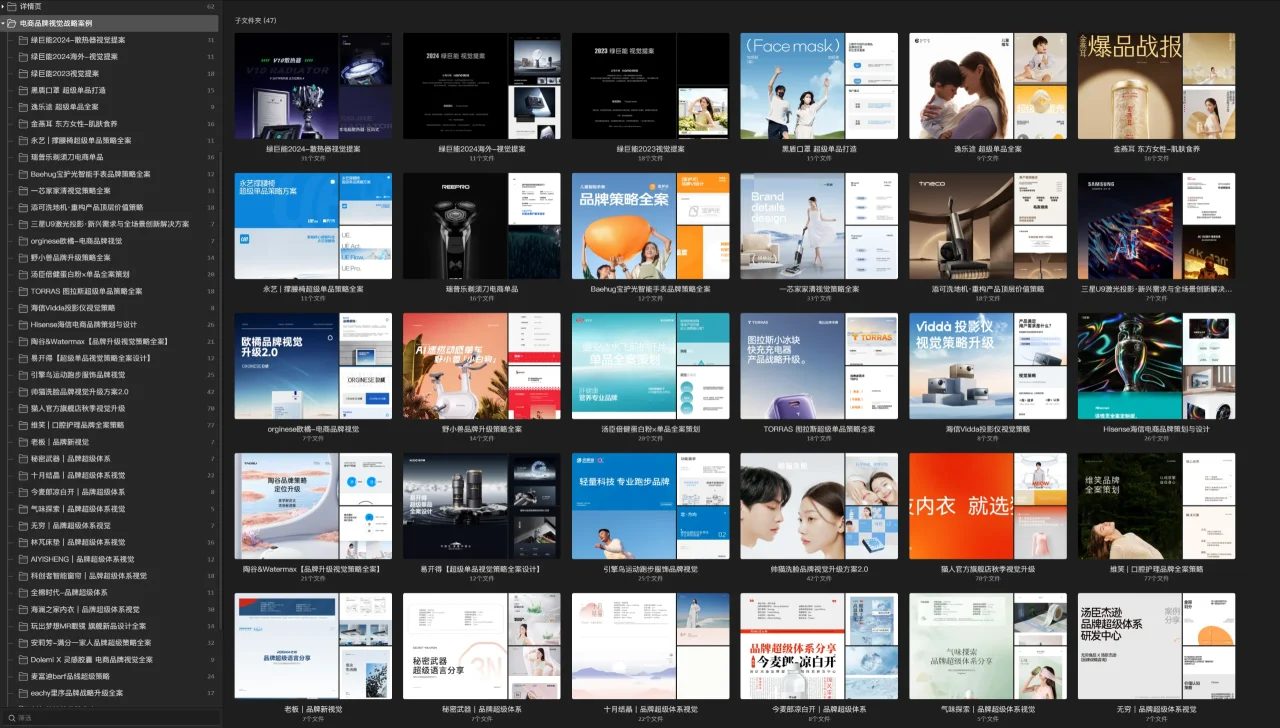
Task: Click folder icon of 维芙 口腔护理品牌全案策略 row
Action: point(23,425)
